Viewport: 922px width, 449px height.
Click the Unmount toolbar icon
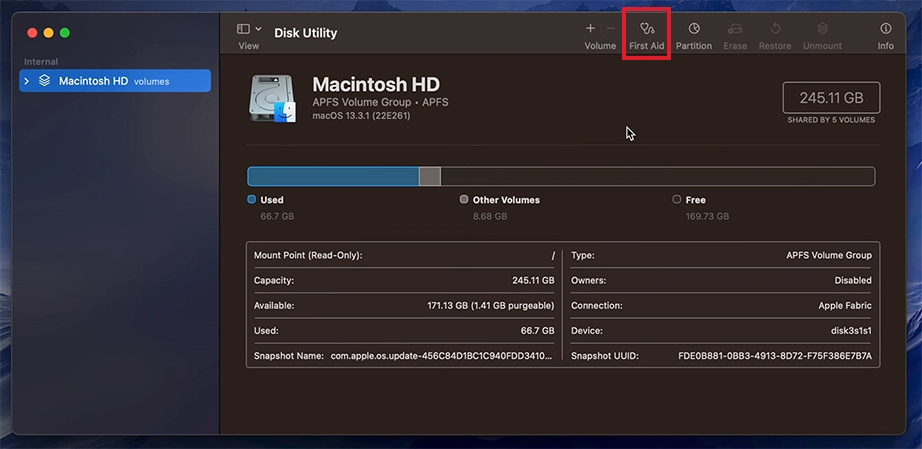823,28
